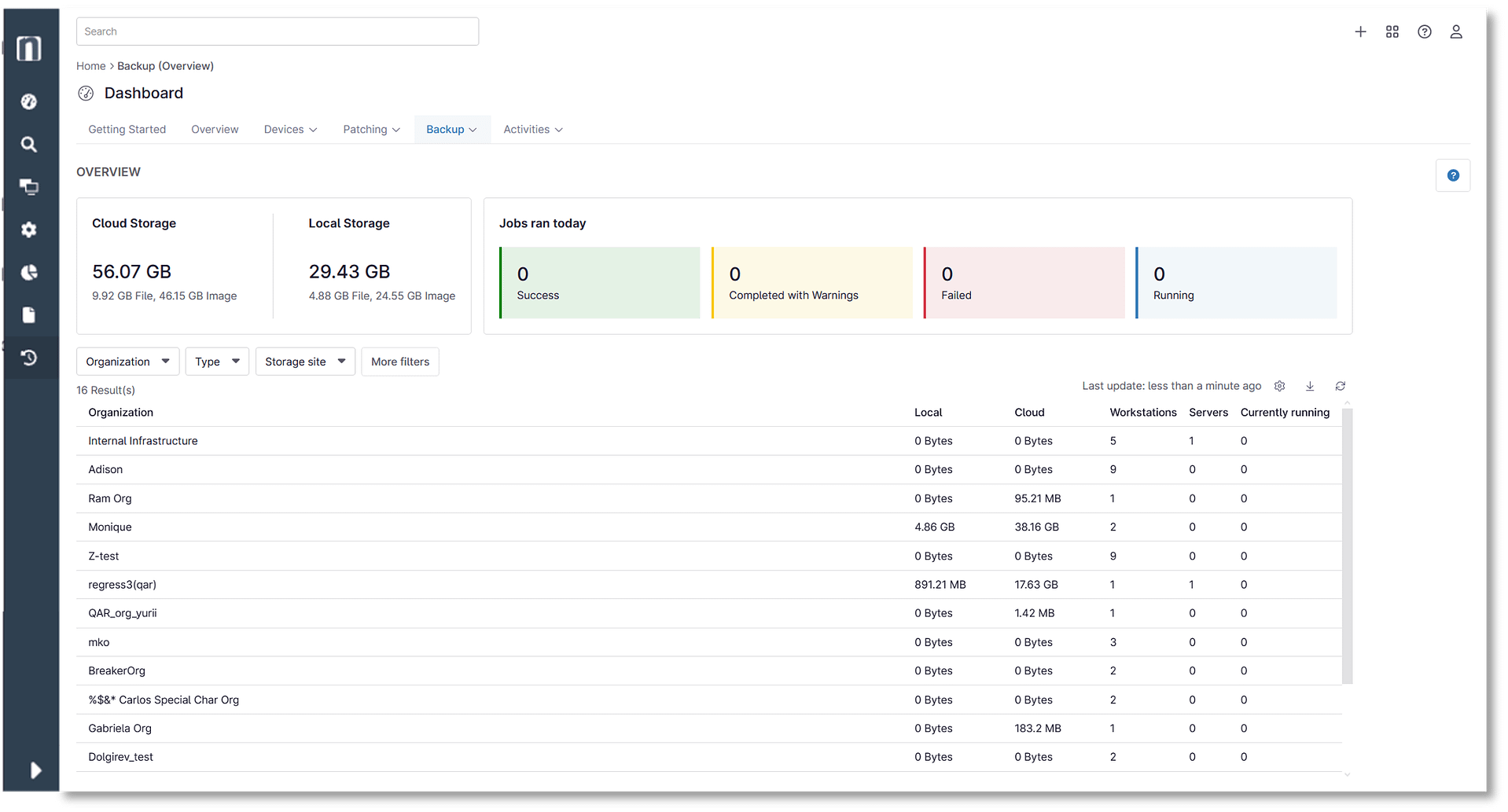The image size is (1508, 812).
Task: Select the Reports pie chart sidebar icon
Action: click(29, 273)
